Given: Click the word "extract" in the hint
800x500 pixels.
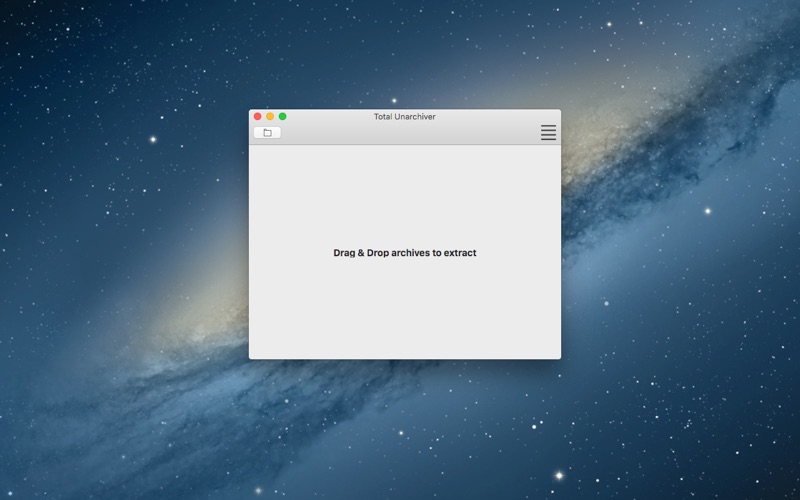Looking at the screenshot, I should 460,253.
